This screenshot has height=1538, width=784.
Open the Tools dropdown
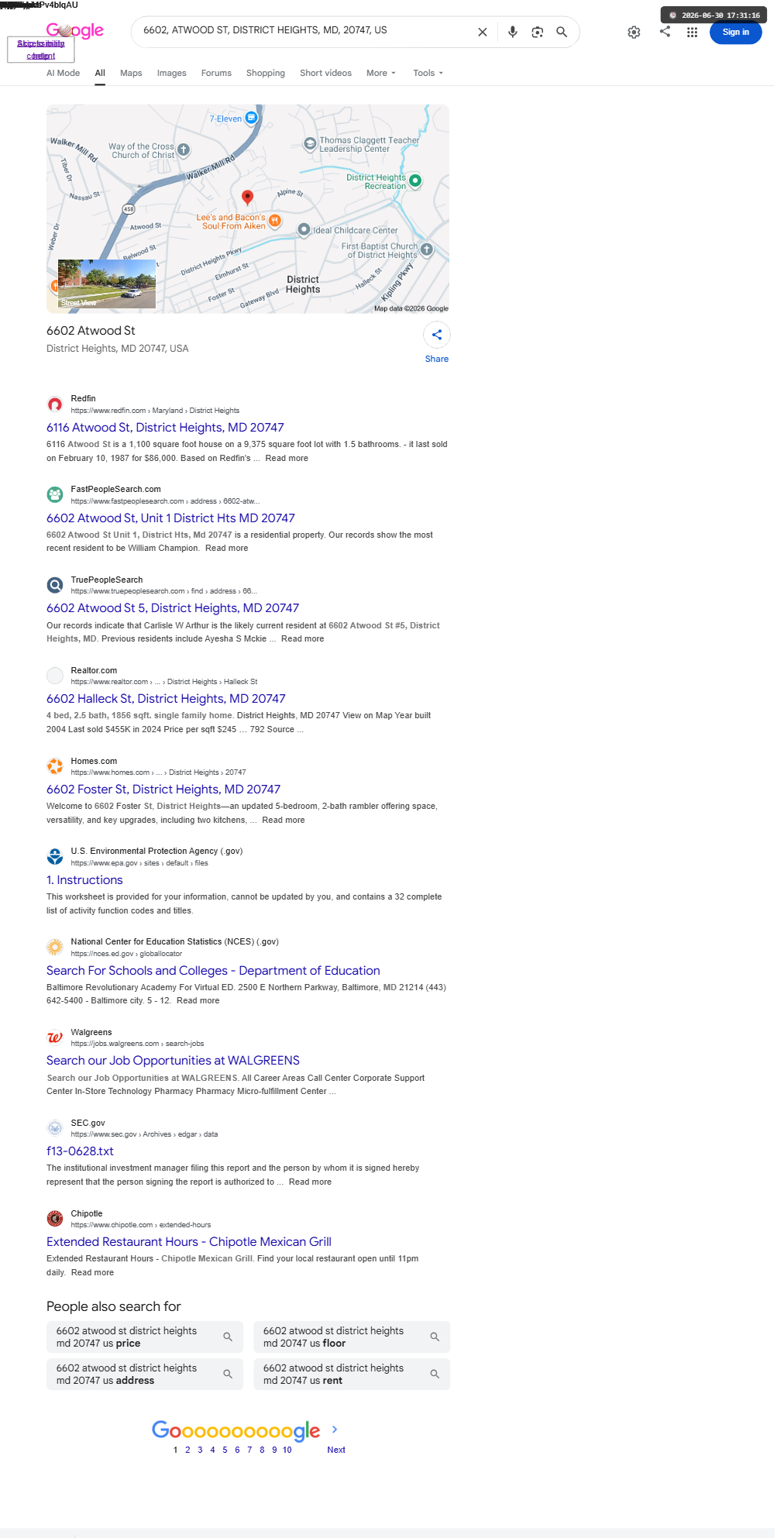(428, 73)
